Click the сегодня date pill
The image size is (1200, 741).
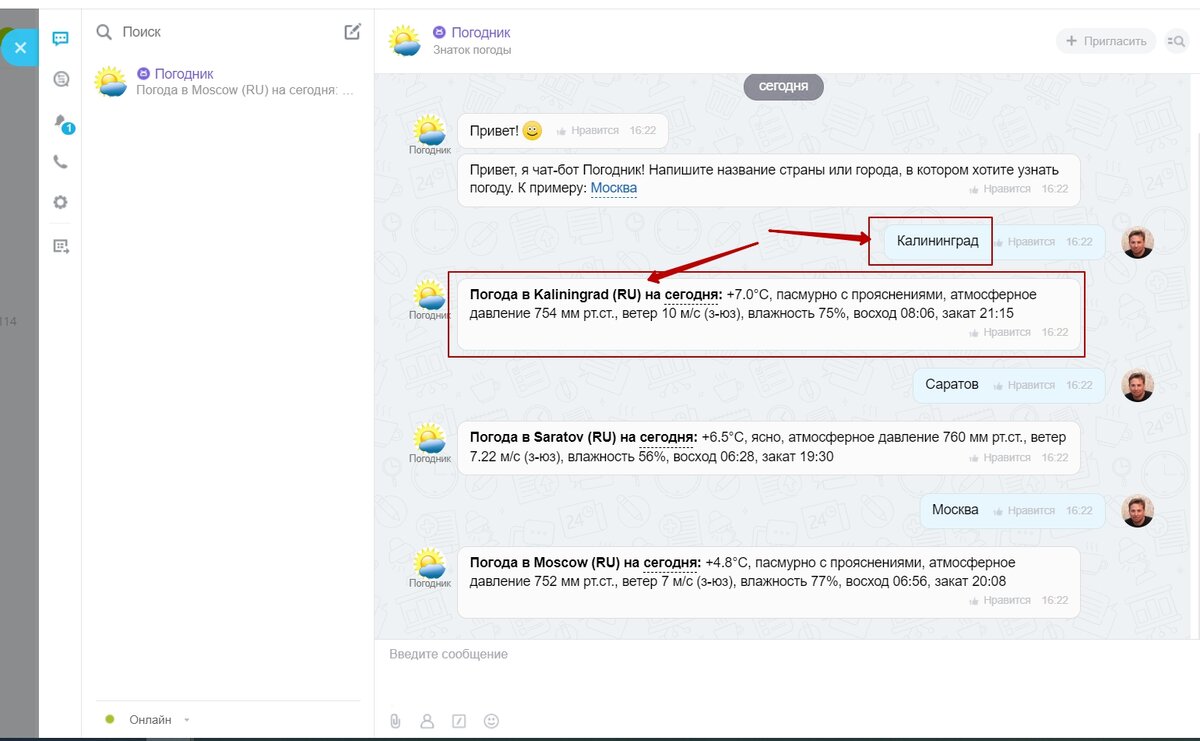783,86
